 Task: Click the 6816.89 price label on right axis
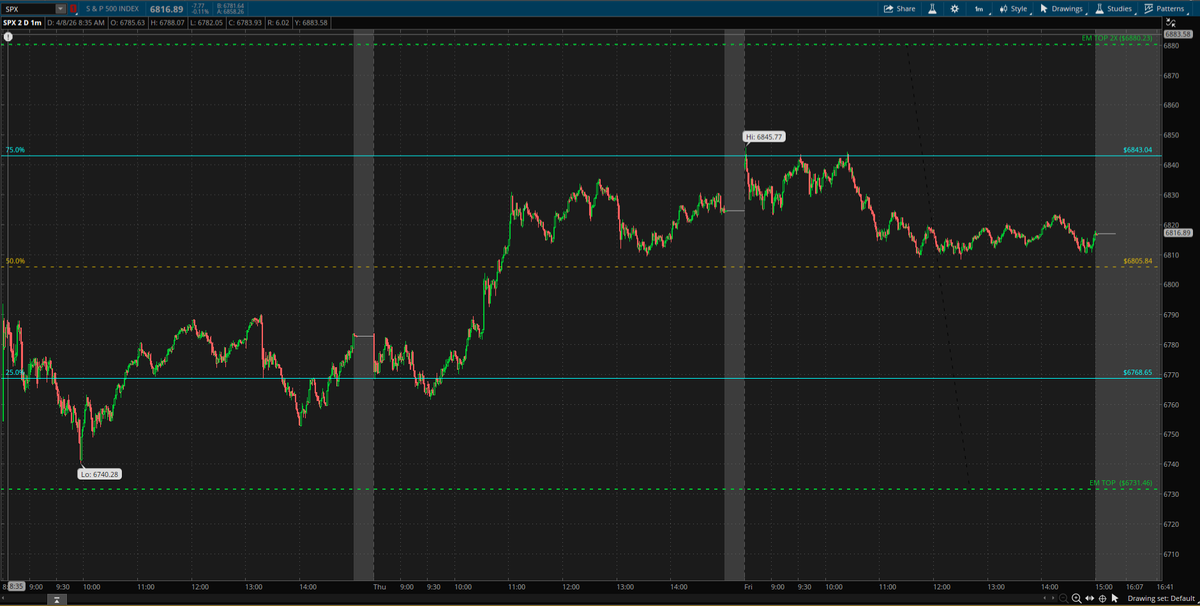pos(1176,232)
